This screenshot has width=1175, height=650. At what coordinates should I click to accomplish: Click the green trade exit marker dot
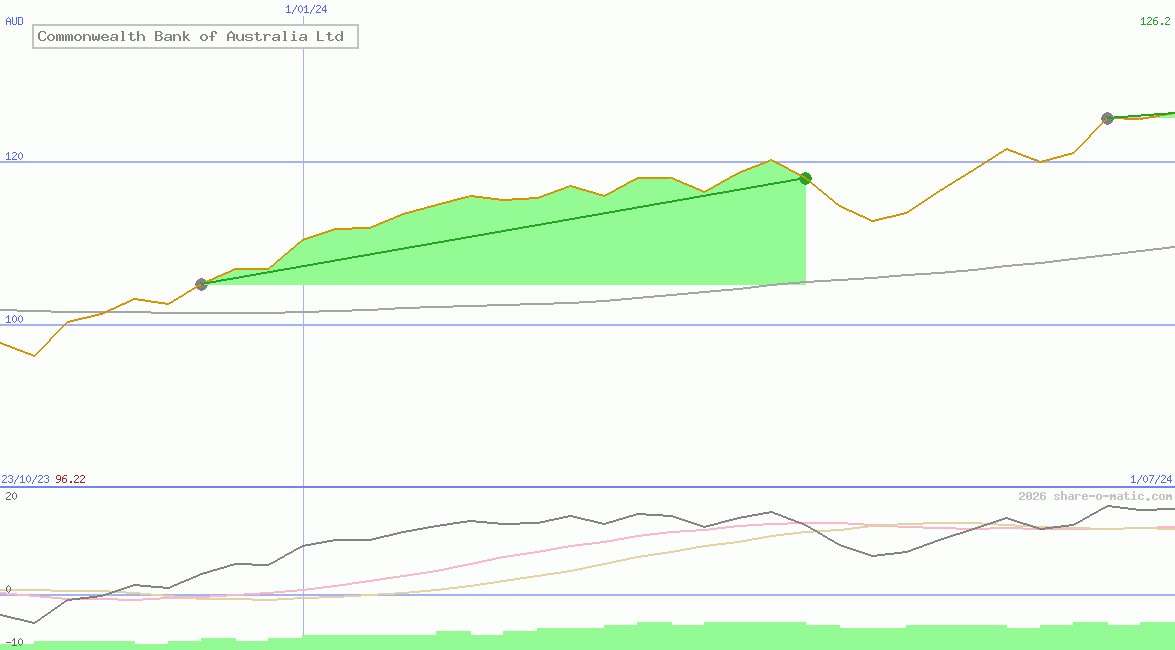(x=806, y=178)
